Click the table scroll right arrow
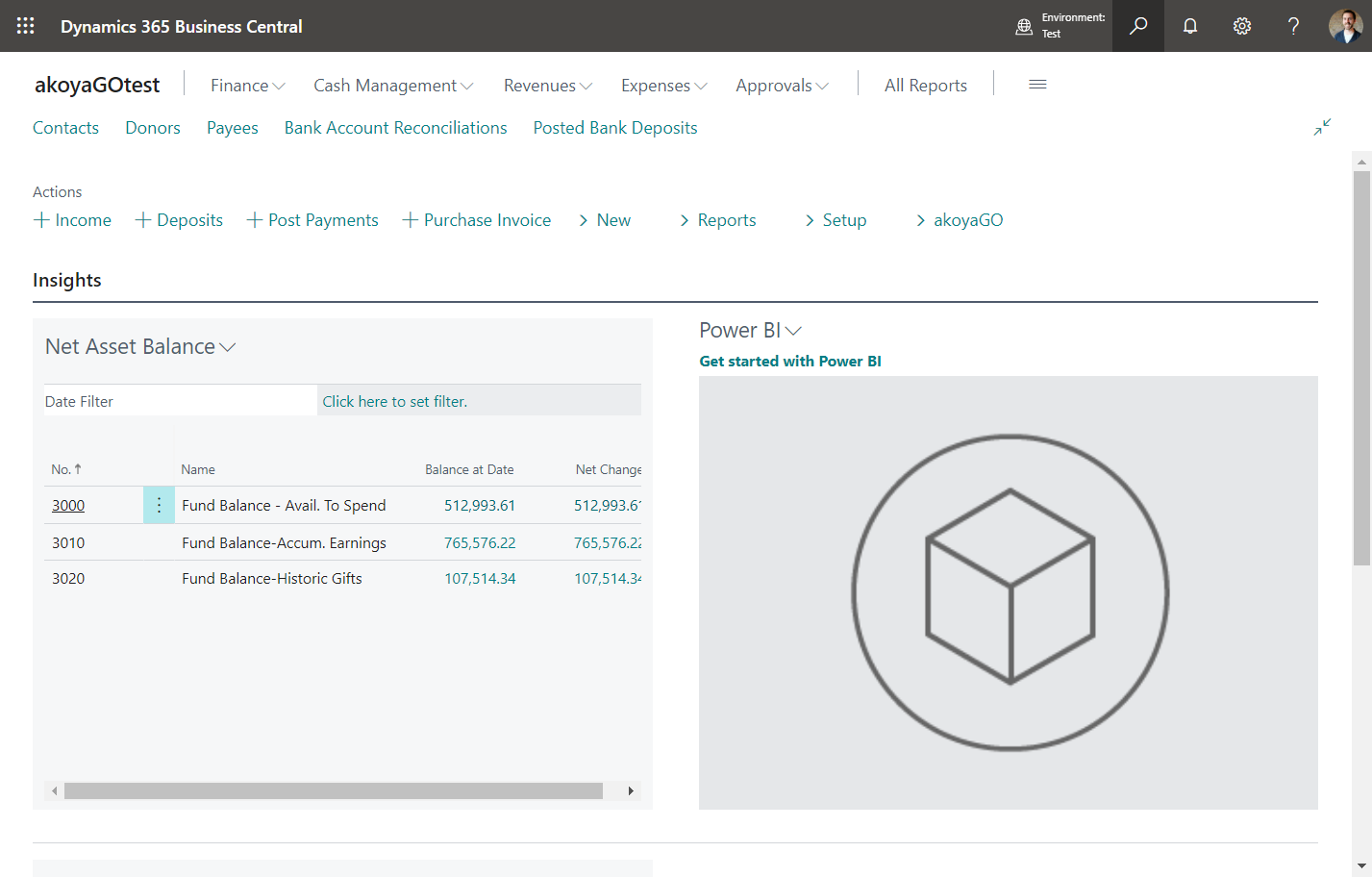1372x877 pixels. 631,790
